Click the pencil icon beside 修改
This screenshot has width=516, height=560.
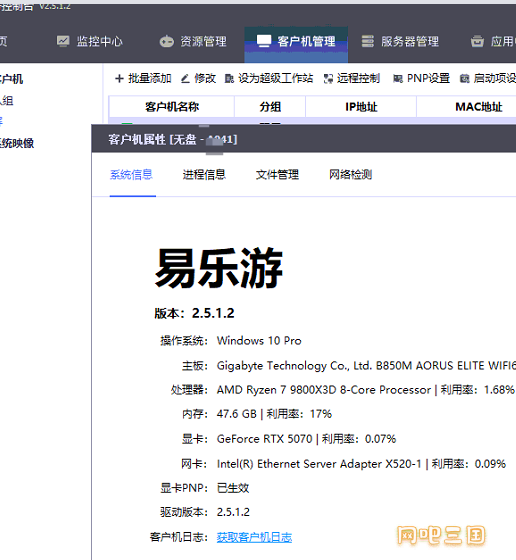coord(185,79)
